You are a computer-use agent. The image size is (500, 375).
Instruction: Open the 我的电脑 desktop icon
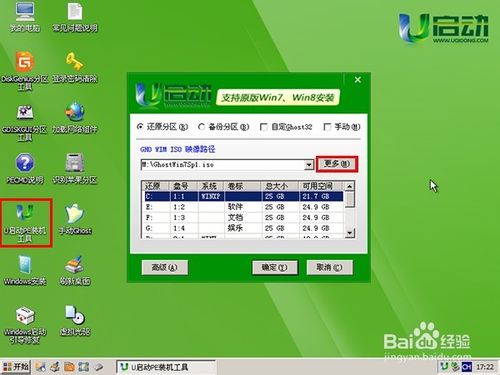tap(25, 17)
